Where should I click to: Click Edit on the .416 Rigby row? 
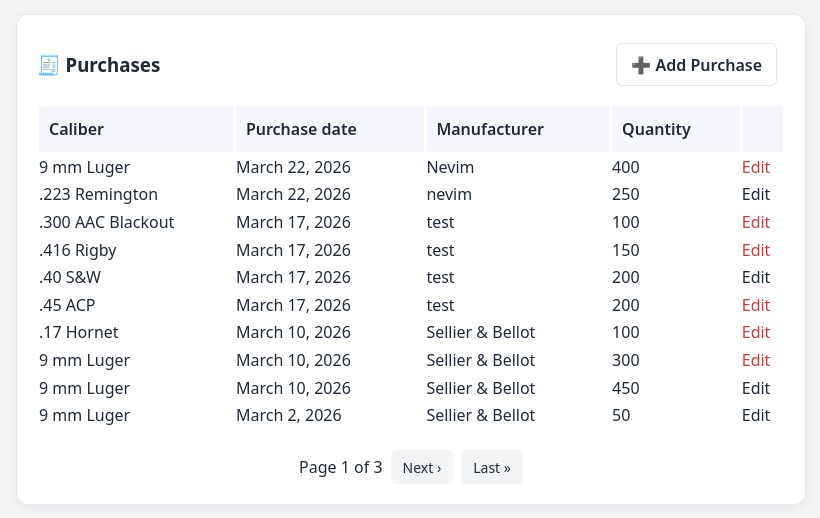tap(755, 250)
